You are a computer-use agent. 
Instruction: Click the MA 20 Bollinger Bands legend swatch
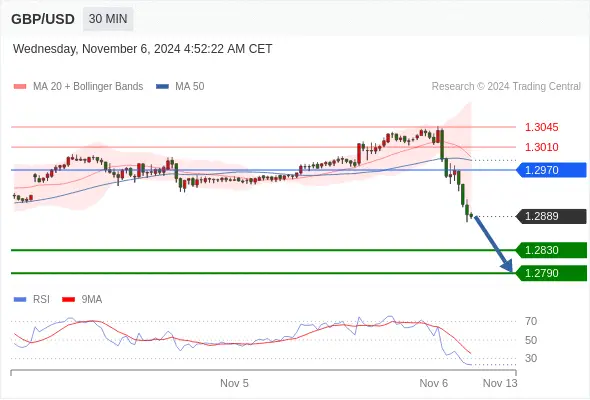20,87
